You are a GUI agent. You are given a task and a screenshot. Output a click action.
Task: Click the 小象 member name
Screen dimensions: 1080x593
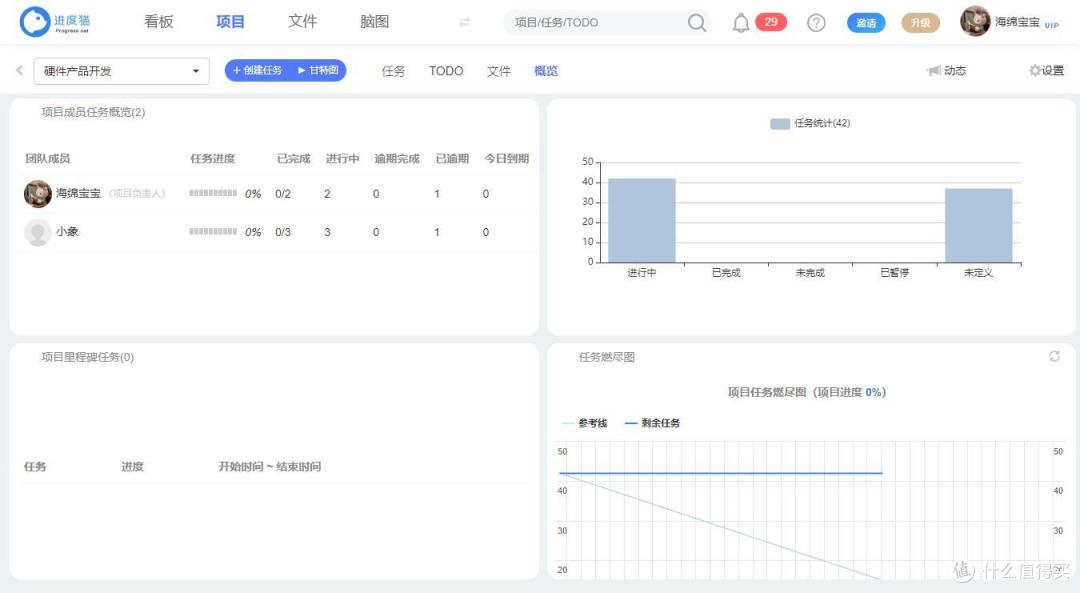coord(68,231)
